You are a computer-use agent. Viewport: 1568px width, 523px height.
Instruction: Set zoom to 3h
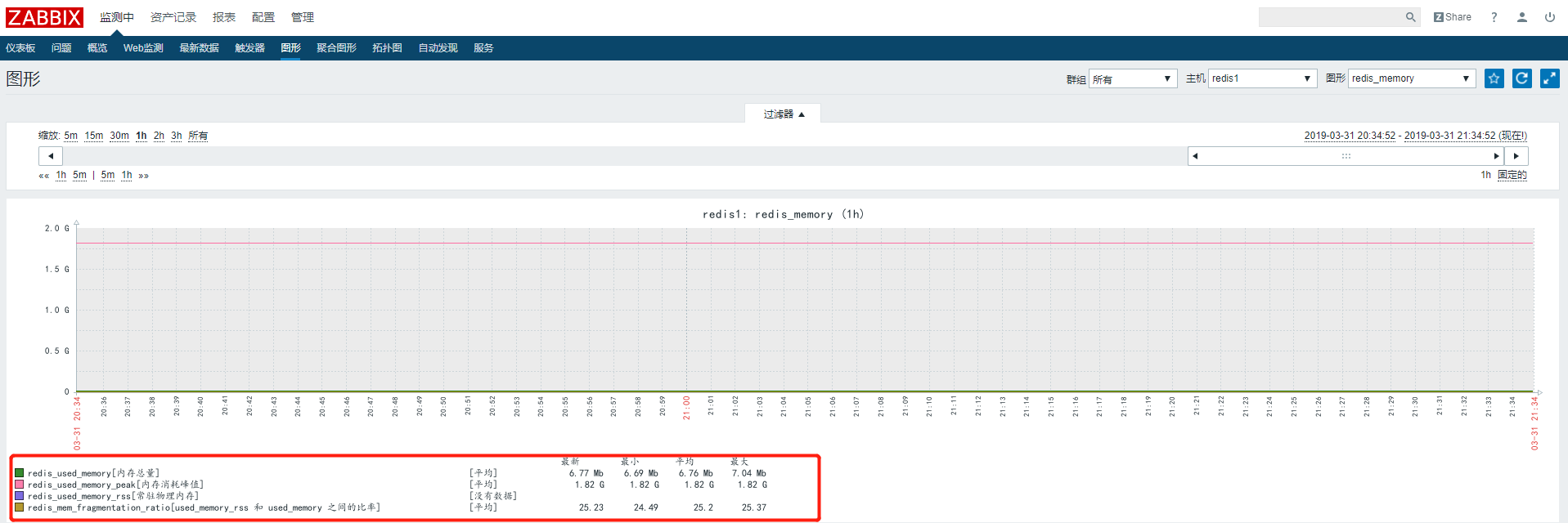point(177,136)
